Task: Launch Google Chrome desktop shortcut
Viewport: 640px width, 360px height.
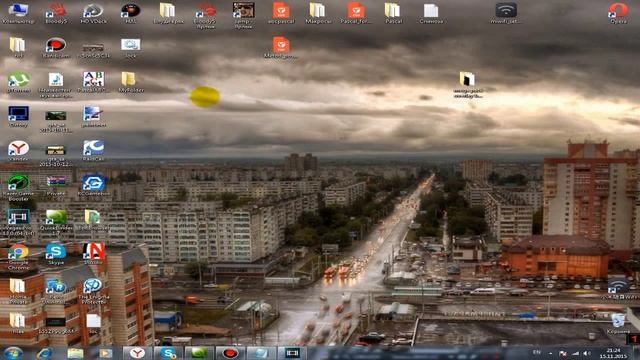Action: [18, 257]
